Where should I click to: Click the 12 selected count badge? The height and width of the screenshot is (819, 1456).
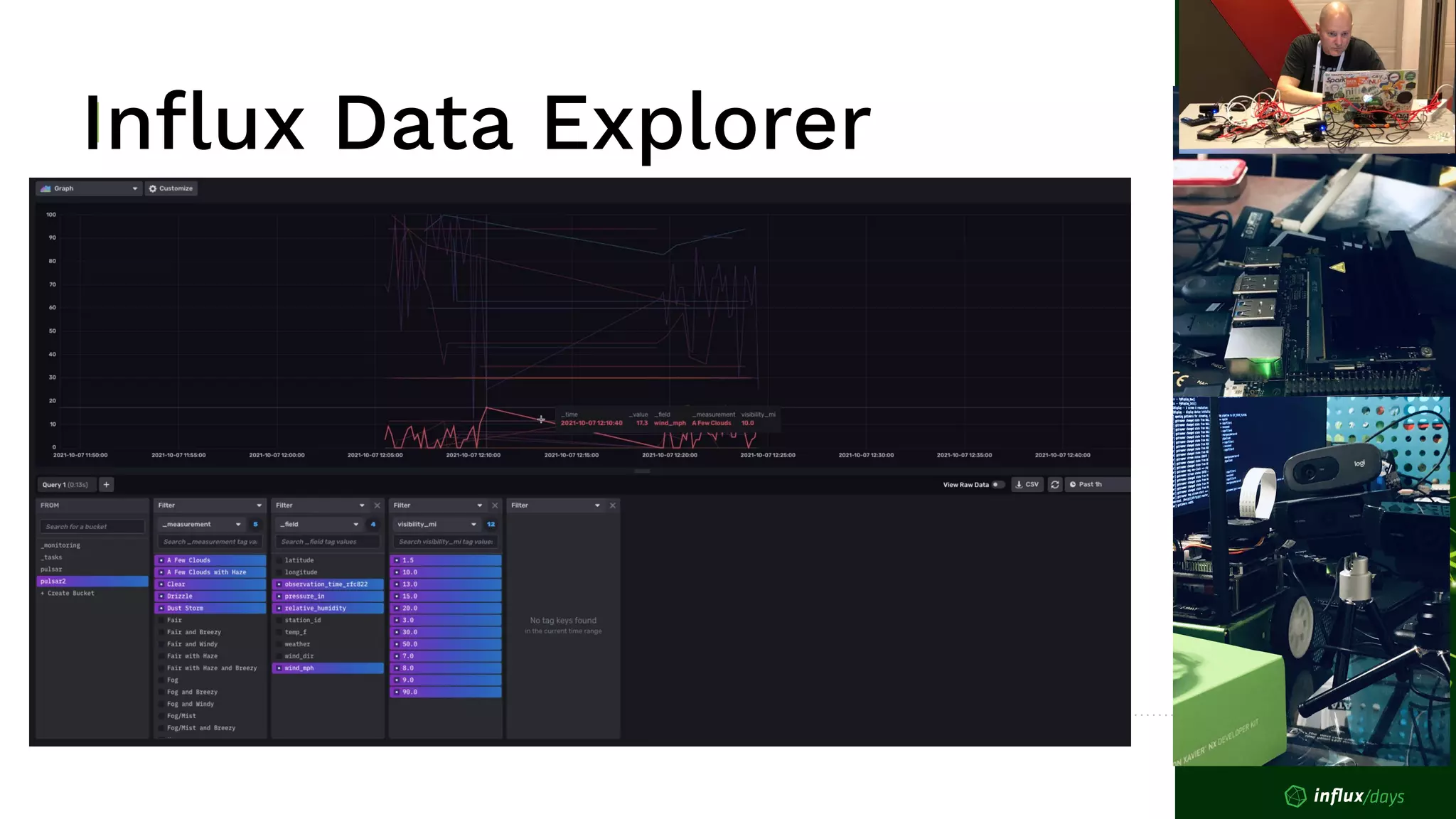point(491,525)
